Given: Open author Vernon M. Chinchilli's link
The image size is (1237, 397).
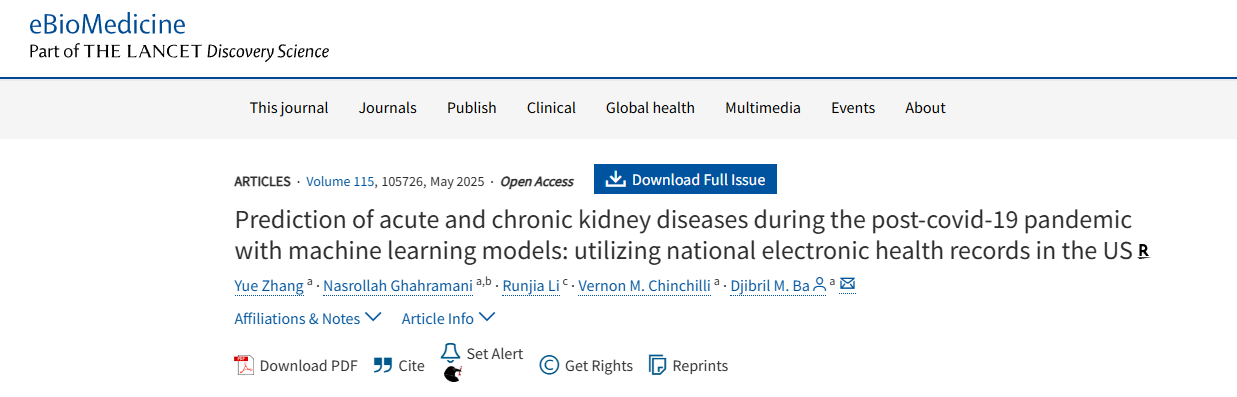Looking at the screenshot, I should click(645, 286).
